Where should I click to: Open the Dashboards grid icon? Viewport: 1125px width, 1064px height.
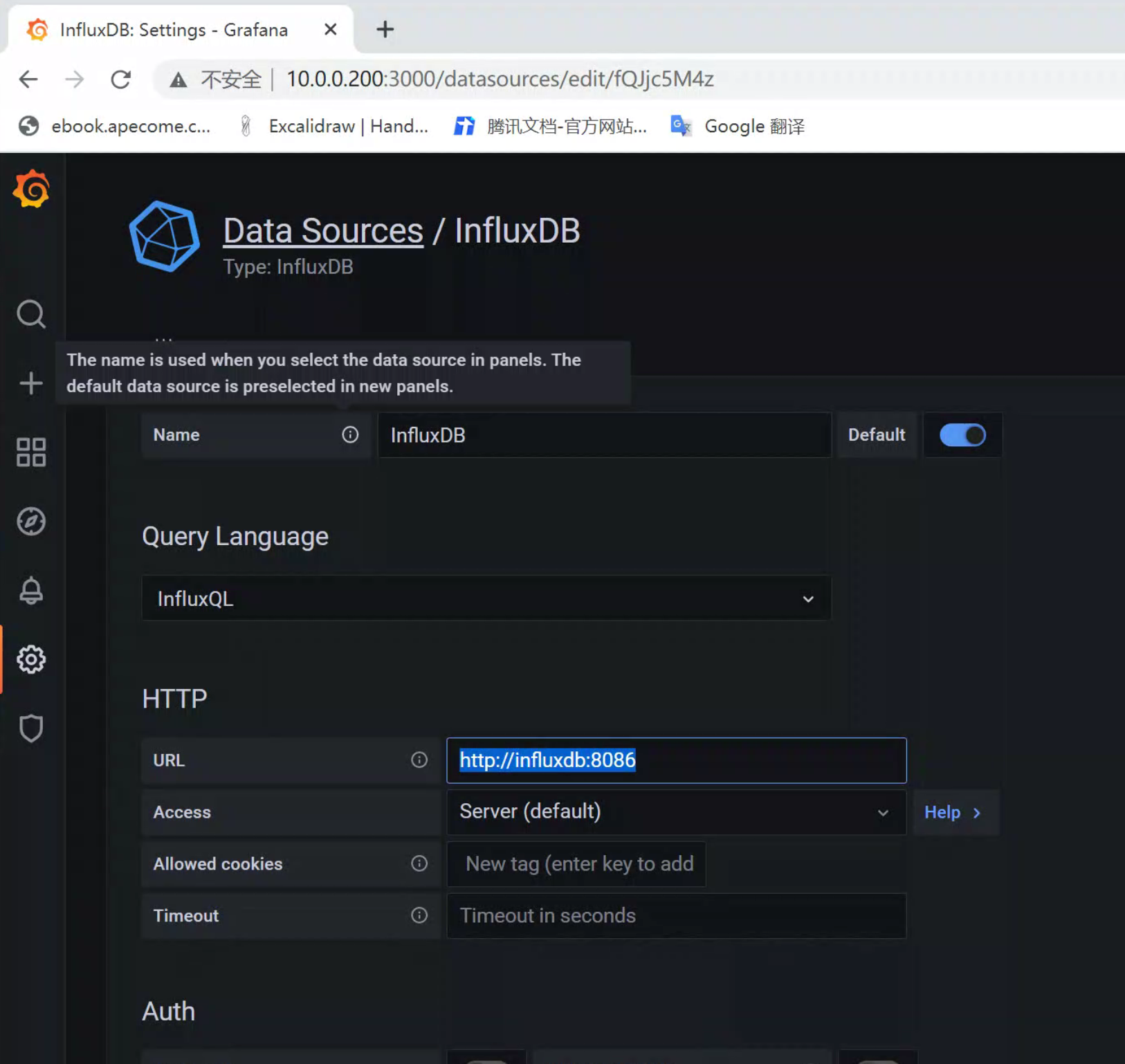[x=31, y=452]
